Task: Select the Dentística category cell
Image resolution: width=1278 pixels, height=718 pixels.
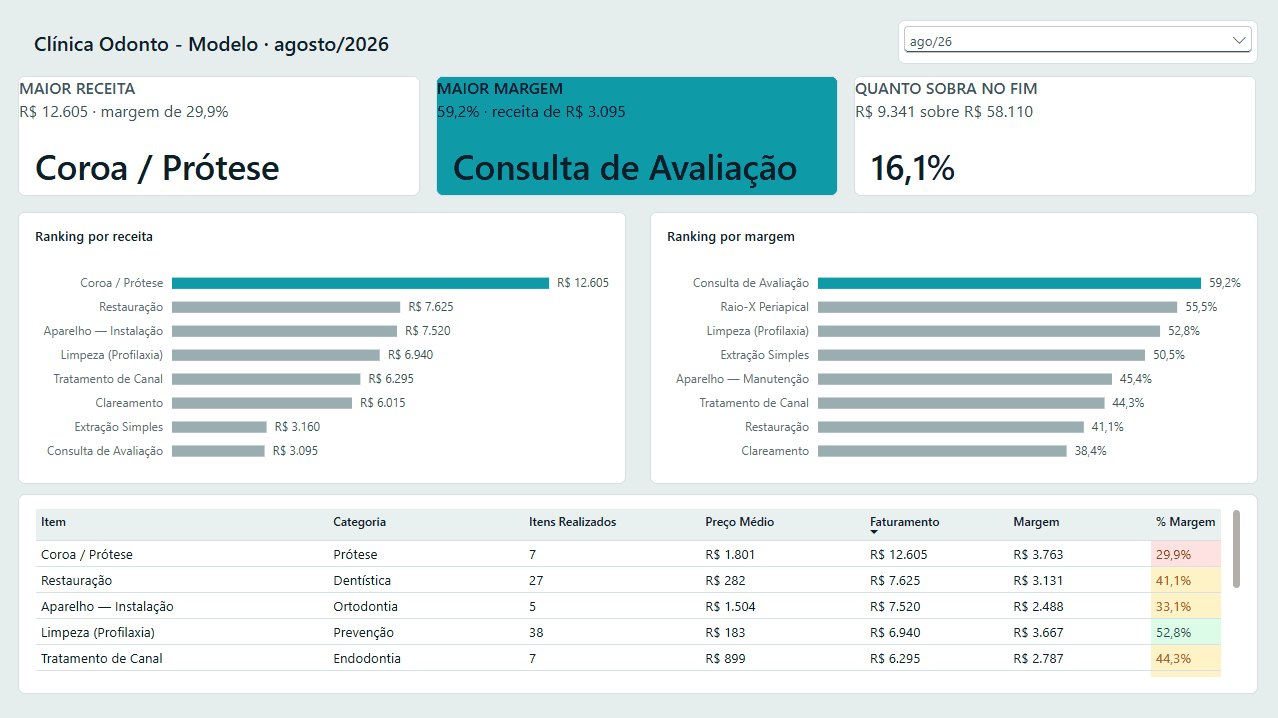Action: [x=362, y=580]
